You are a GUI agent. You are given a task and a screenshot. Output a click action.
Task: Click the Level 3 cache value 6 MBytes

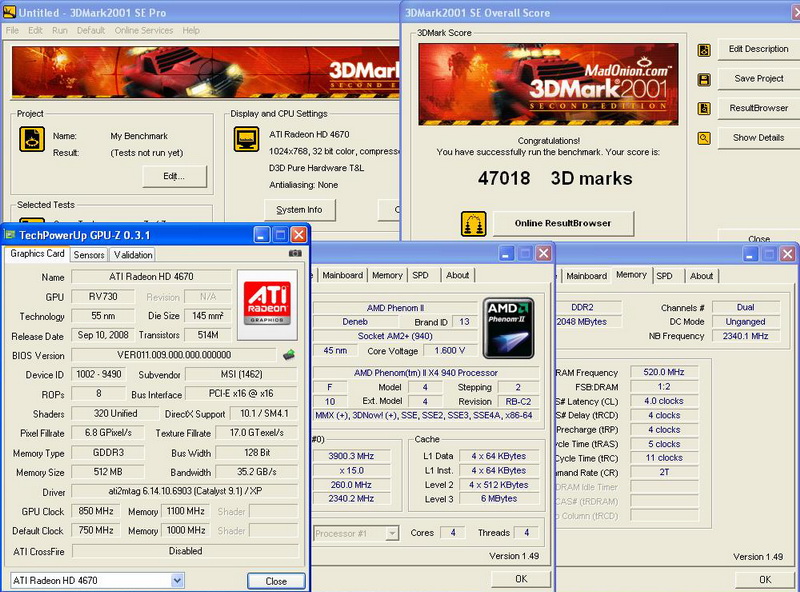click(499, 499)
